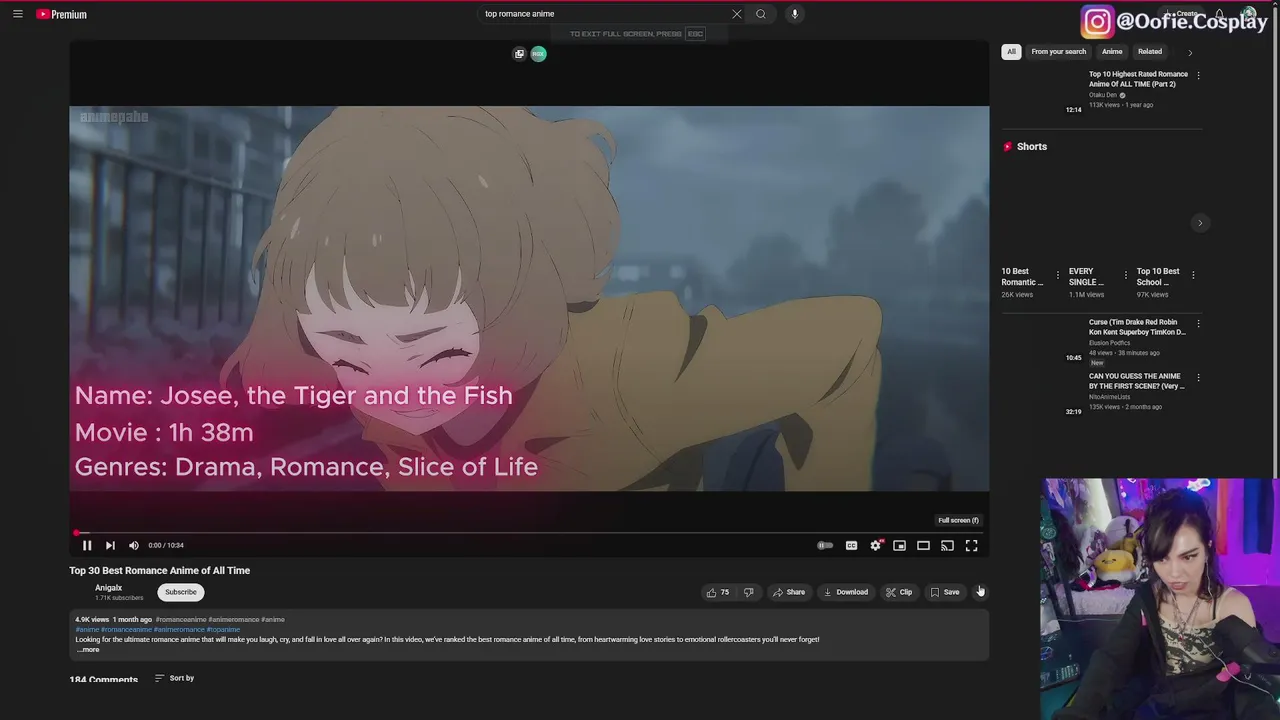Image resolution: width=1280 pixels, height=720 pixels.
Task: Expand description with ...more
Action: tap(88, 650)
